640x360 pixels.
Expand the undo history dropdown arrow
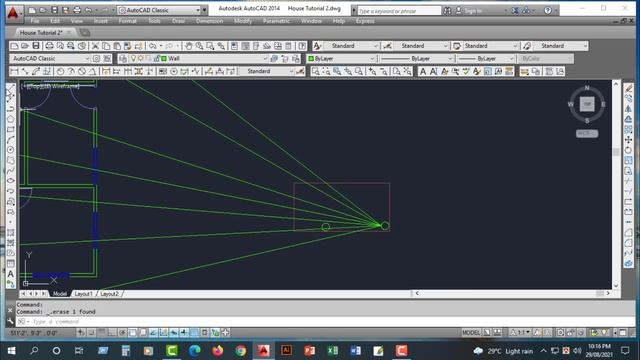point(161,46)
